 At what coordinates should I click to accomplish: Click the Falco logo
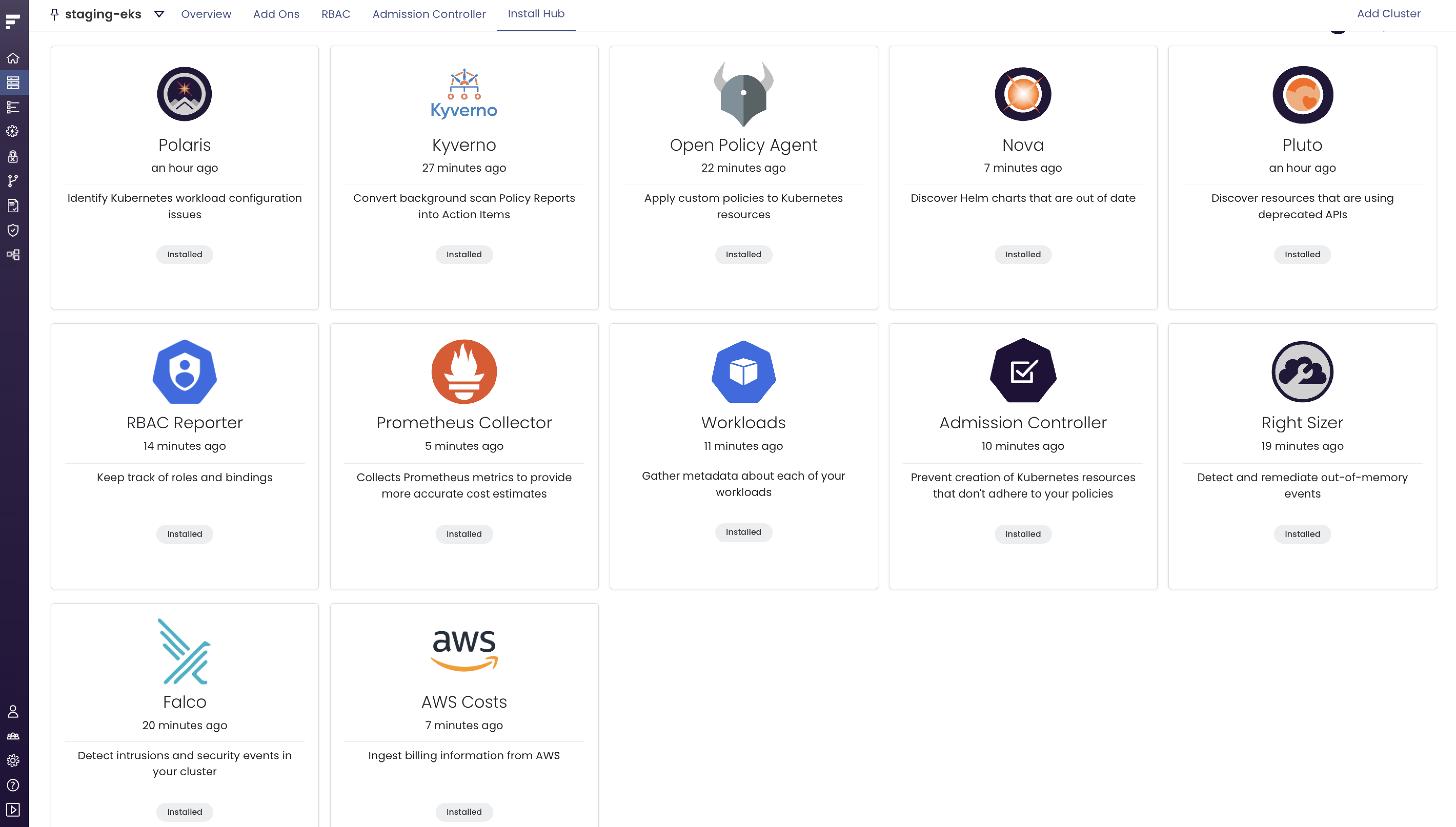pyautogui.click(x=185, y=652)
